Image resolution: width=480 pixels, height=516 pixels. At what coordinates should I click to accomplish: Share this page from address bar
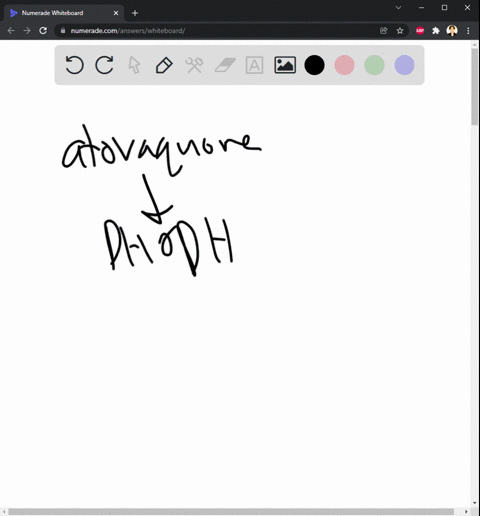(x=384, y=31)
